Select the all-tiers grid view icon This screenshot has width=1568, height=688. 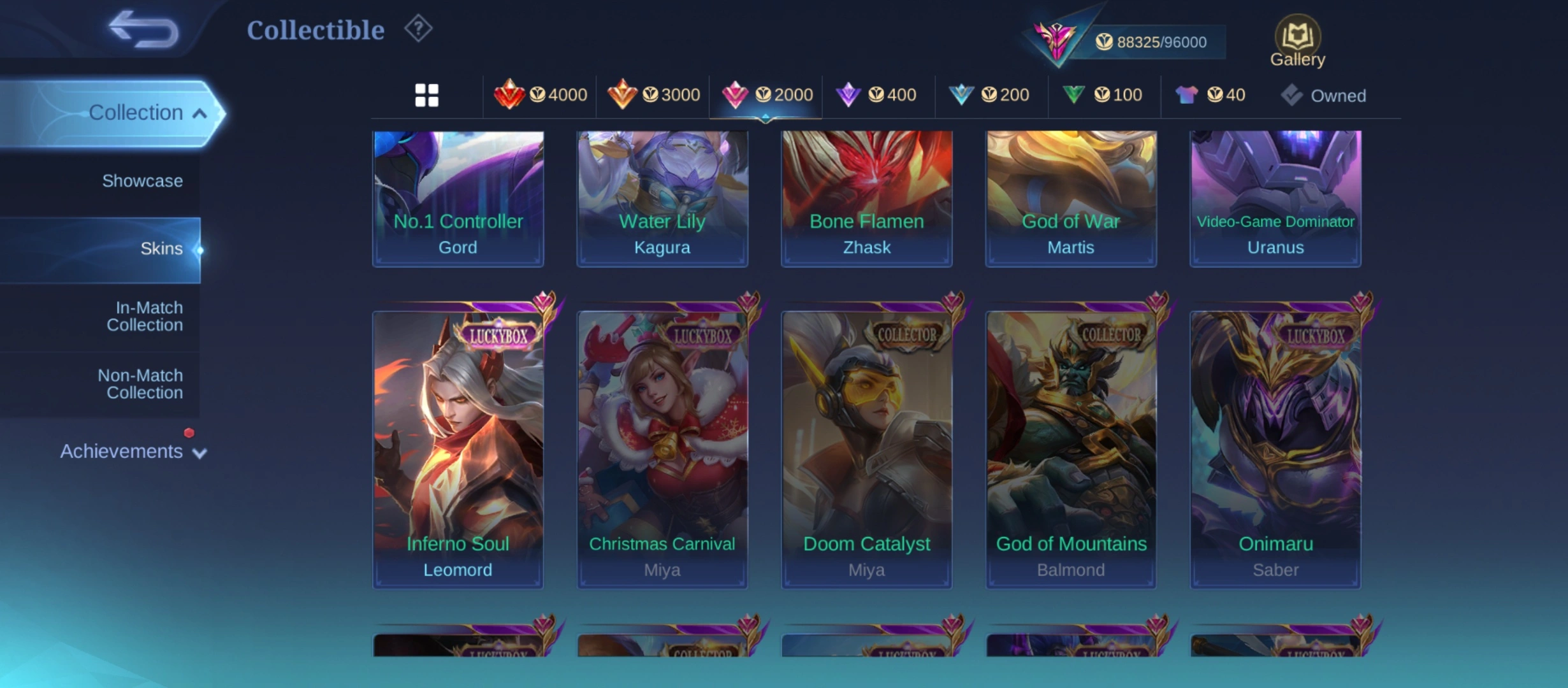point(426,96)
